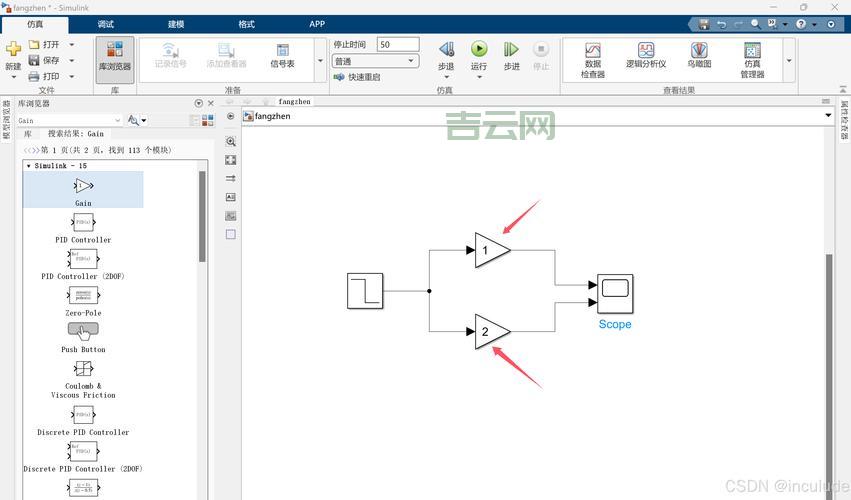Run the simulation with the green play button
Image resolution: width=851 pixels, height=500 pixels.
479,49
